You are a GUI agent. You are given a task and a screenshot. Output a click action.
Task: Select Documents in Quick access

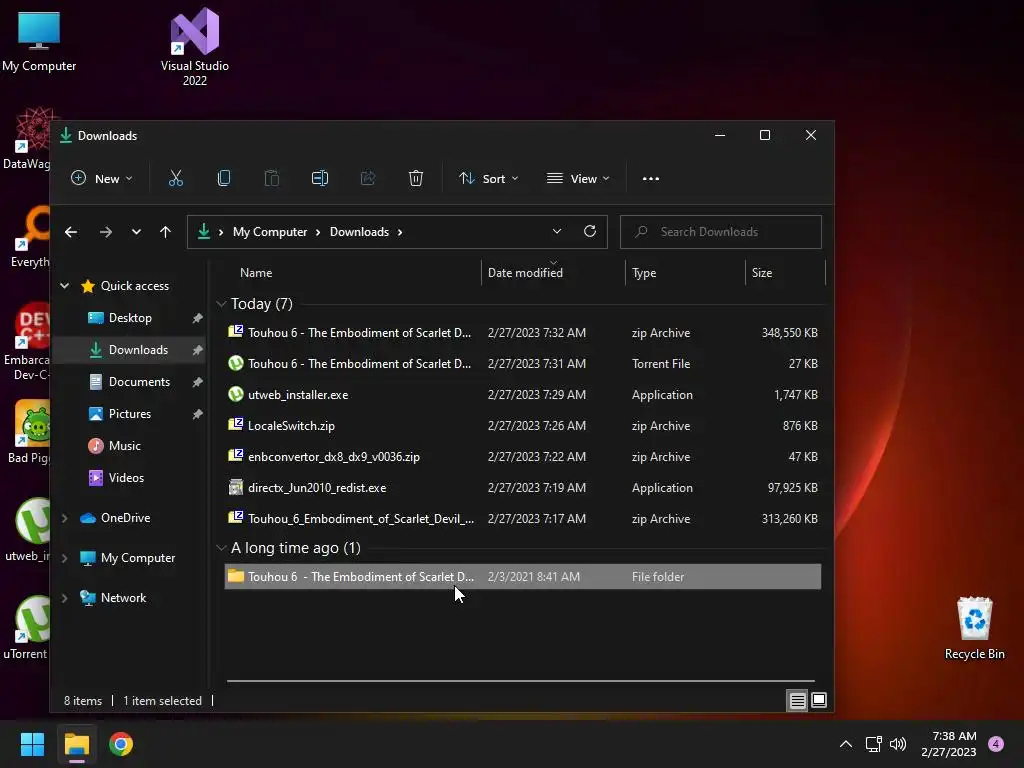pos(130,382)
